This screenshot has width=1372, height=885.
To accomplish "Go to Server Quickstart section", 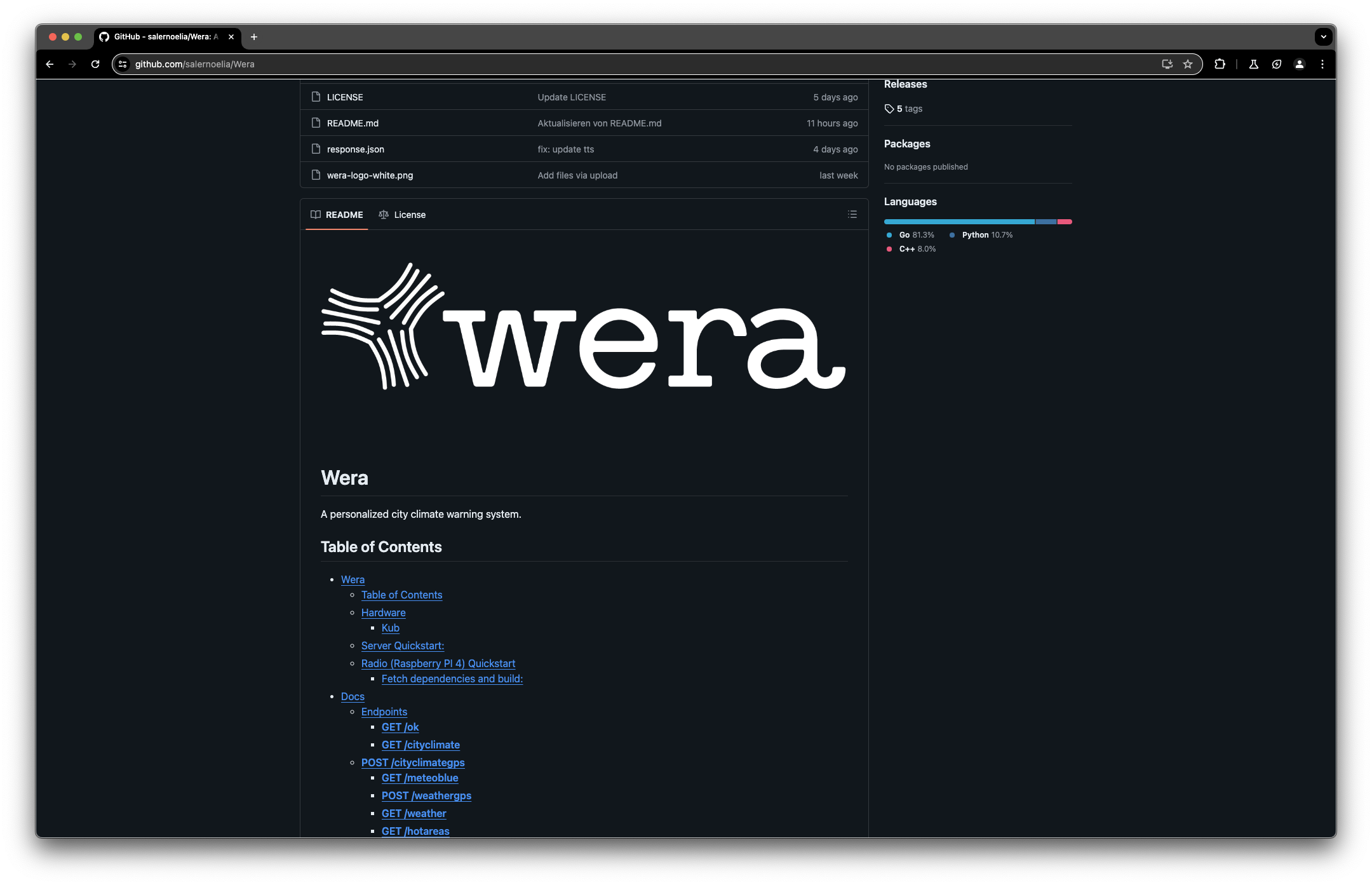I will coord(403,645).
